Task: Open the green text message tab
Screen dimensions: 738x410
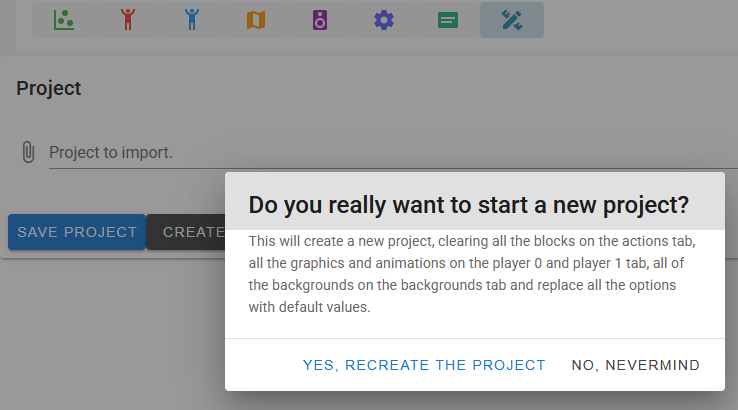Action: click(x=448, y=19)
